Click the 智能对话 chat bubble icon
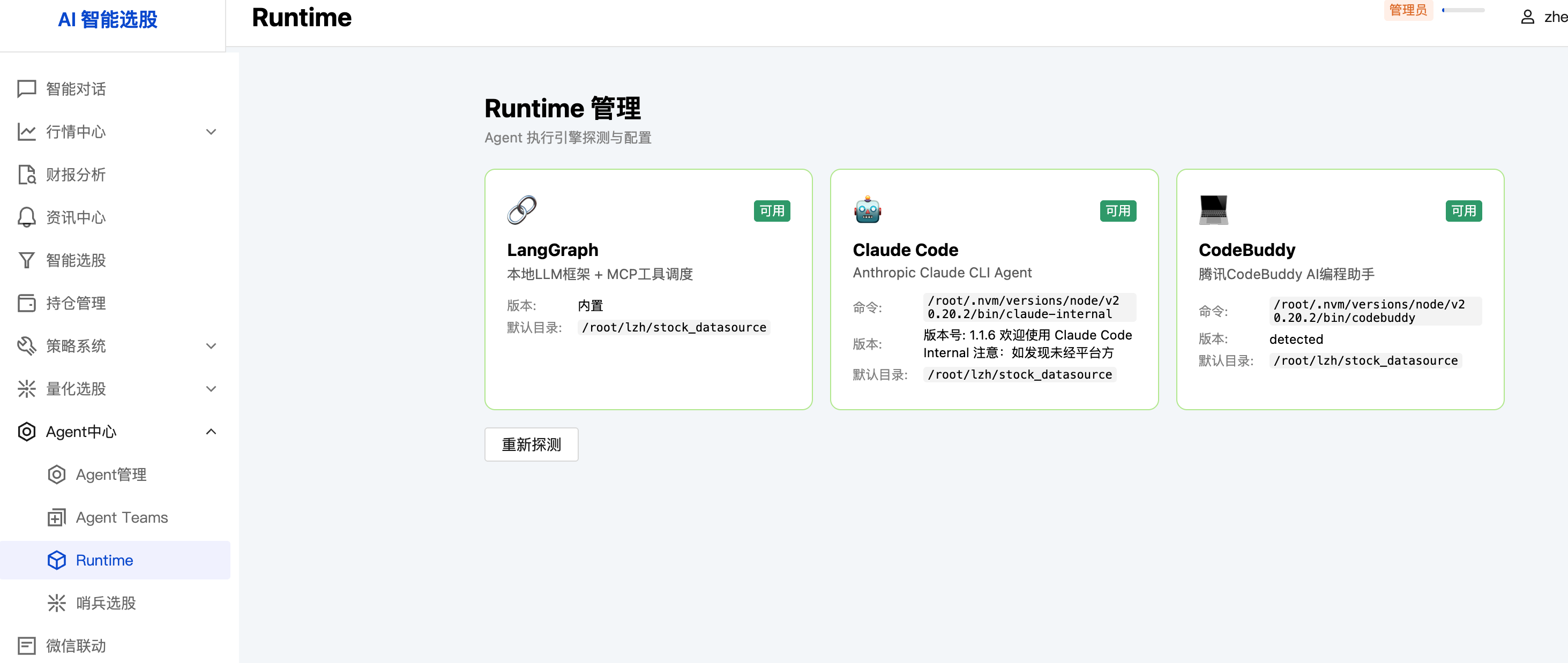Screen dimensions: 1568x663 coord(27,89)
